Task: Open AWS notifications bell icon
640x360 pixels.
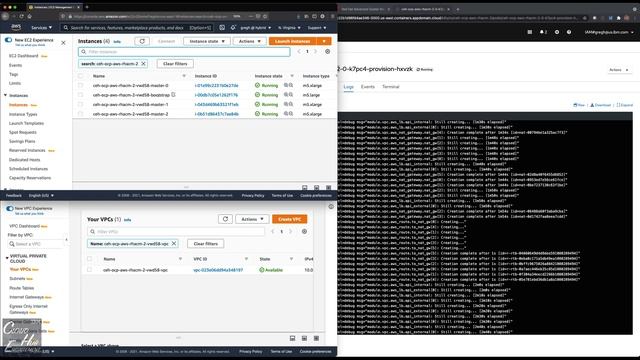Action: coord(233,27)
